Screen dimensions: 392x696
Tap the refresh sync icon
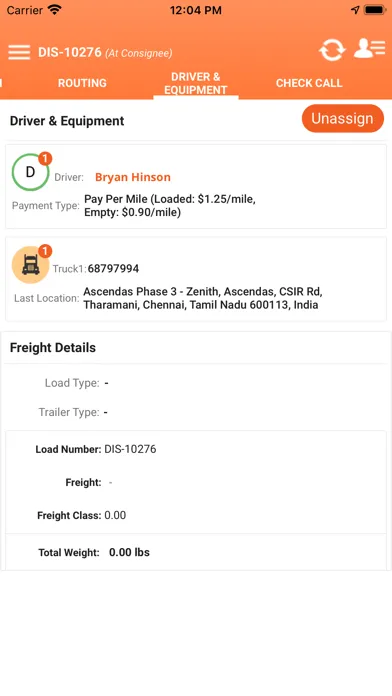click(x=332, y=50)
